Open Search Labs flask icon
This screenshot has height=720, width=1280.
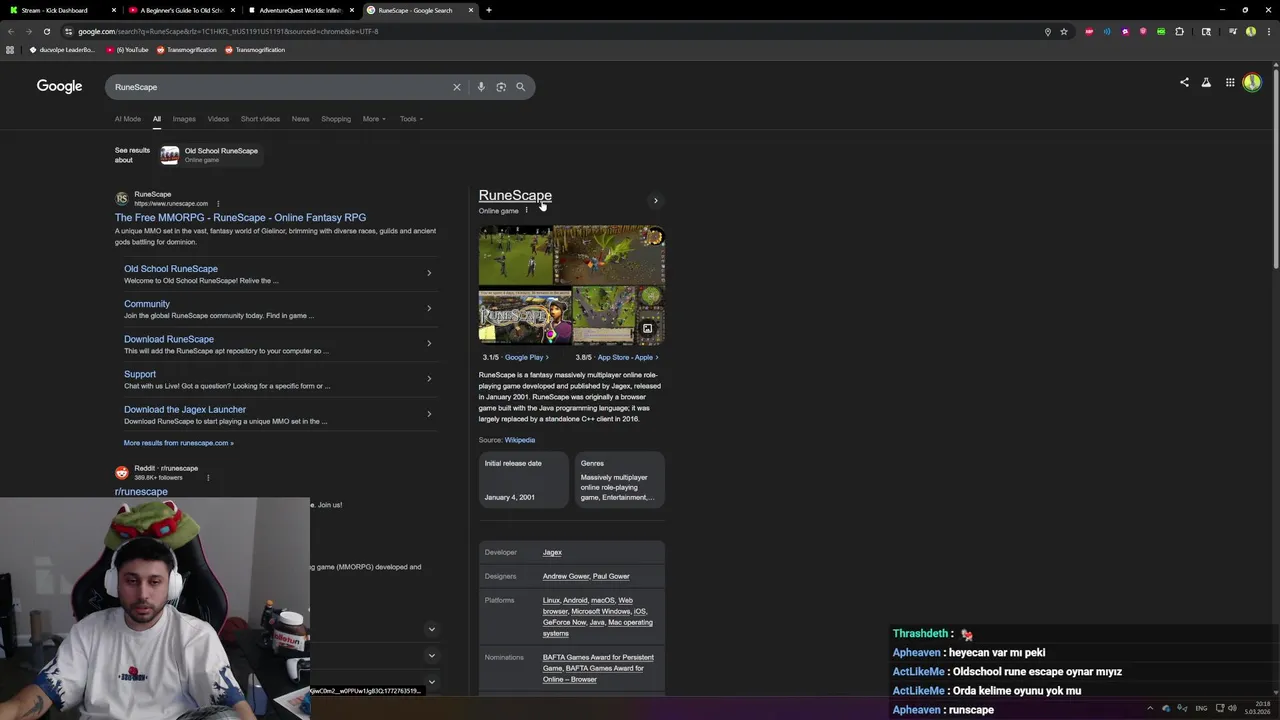point(1206,83)
